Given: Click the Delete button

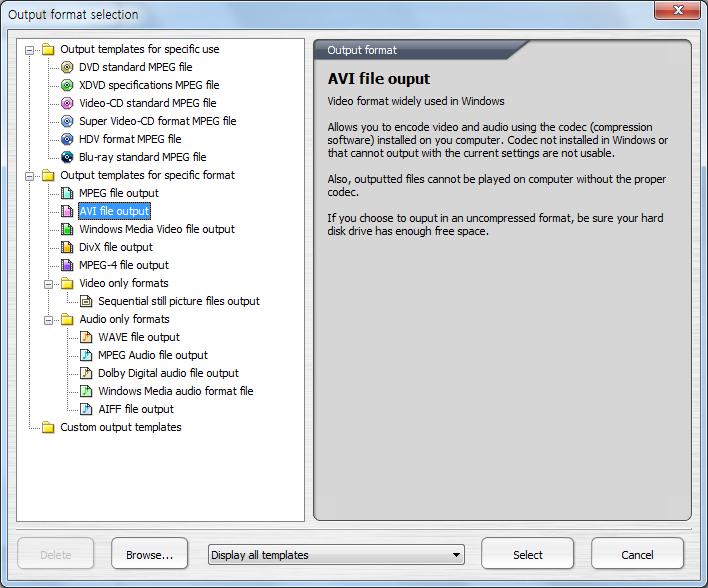Looking at the screenshot, I should [56, 555].
